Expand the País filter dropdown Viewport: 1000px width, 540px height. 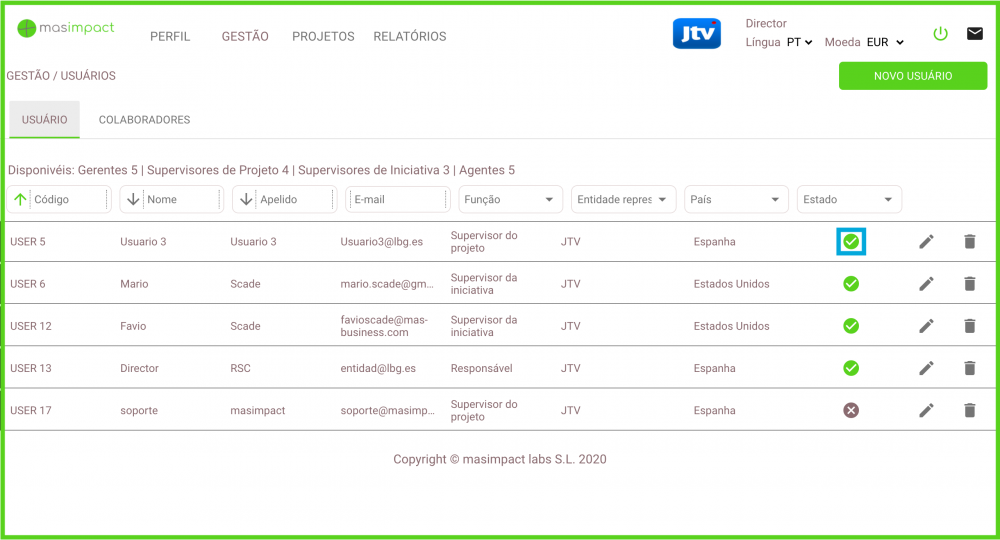tap(736, 200)
